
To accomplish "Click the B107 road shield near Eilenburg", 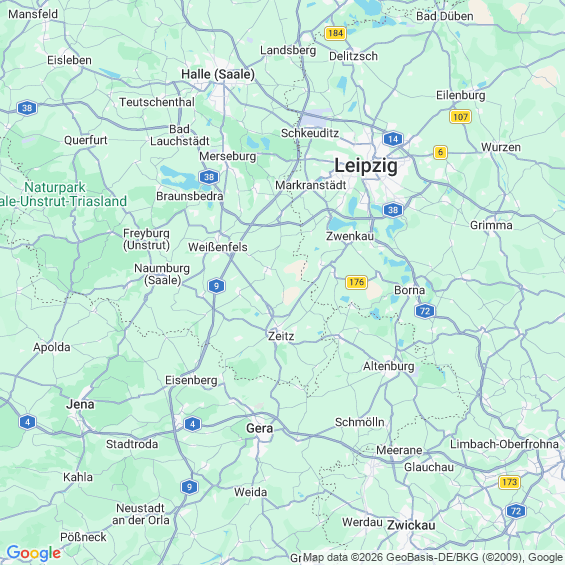I will tap(461, 117).
